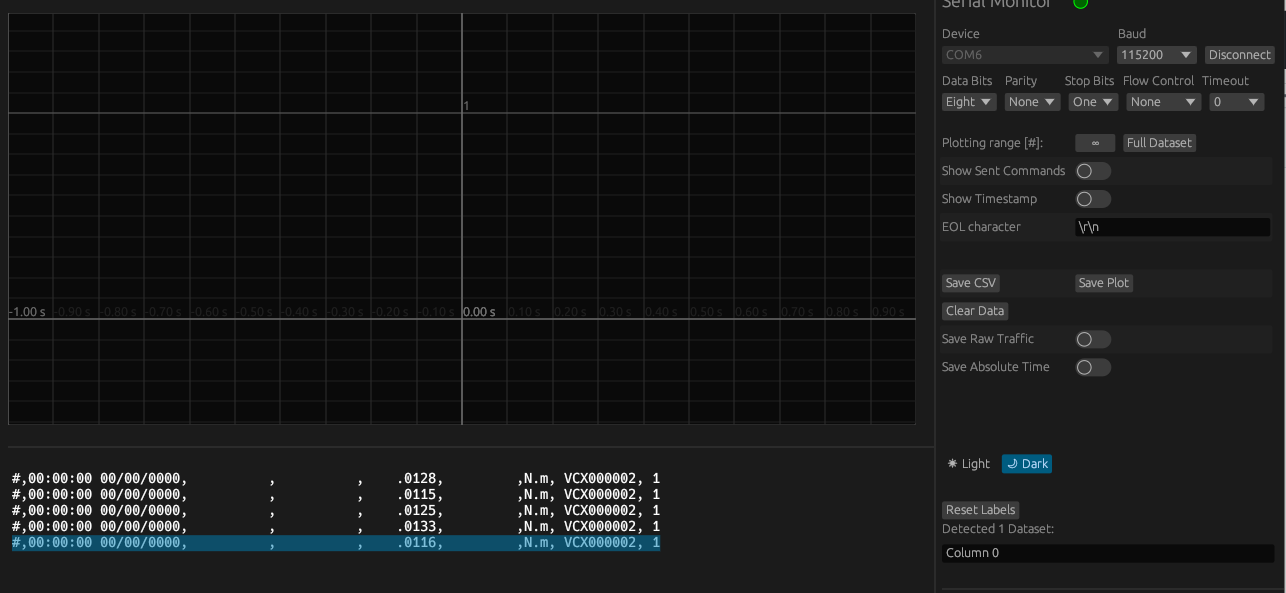Click the Save CSV button
The height and width of the screenshot is (593, 1286).
pyautogui.click(x=971, y=283)
